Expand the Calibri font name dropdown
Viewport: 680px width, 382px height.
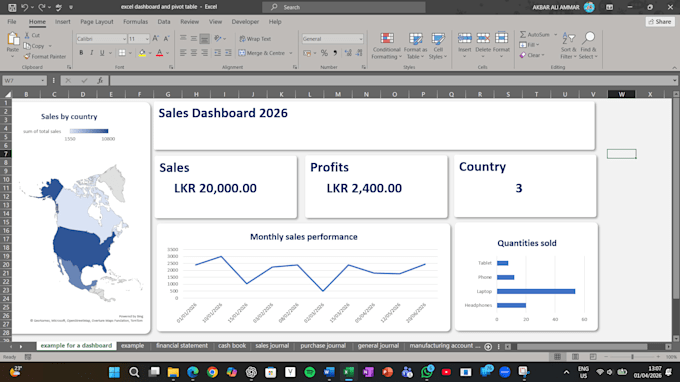pos(124,39)
